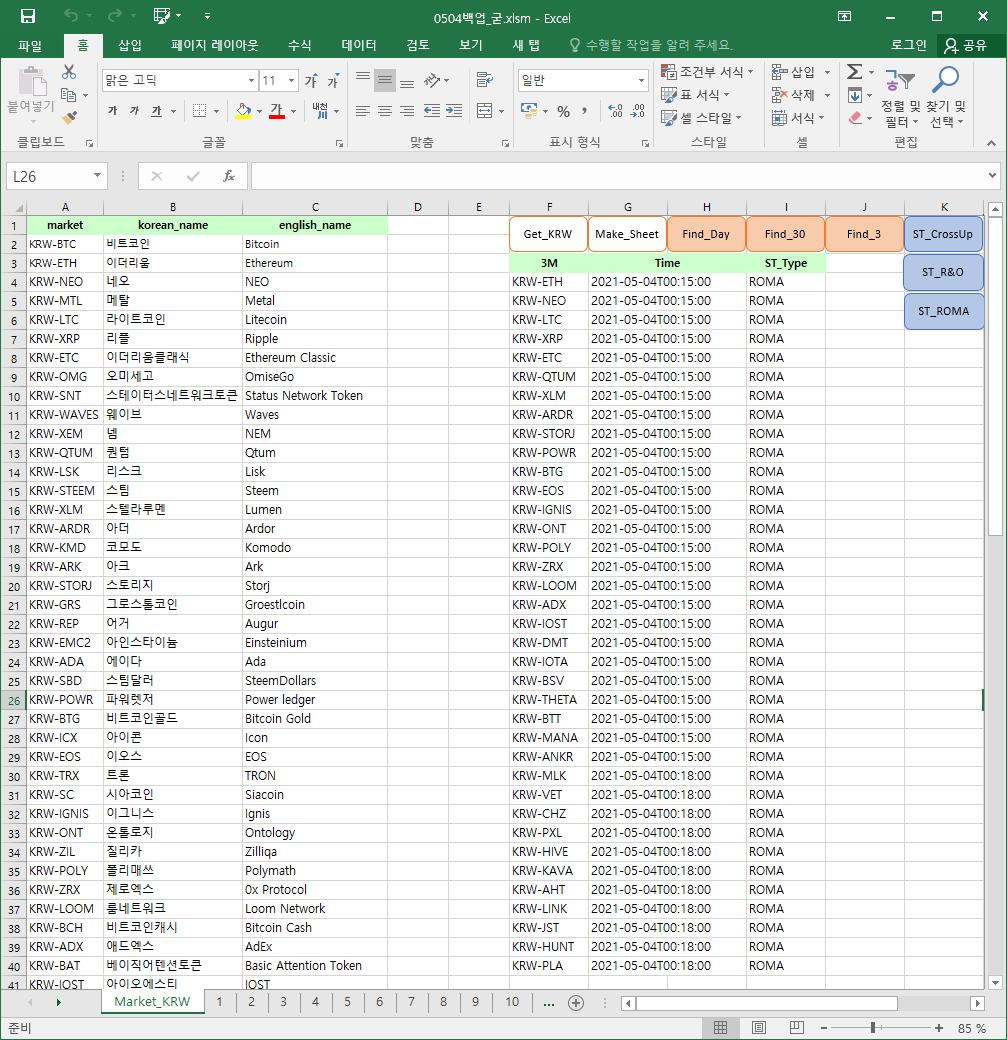The image size is (1007, 1040).
Task: Toggle italic formatting
Action: pyautogui.click(x=135, y=111)
